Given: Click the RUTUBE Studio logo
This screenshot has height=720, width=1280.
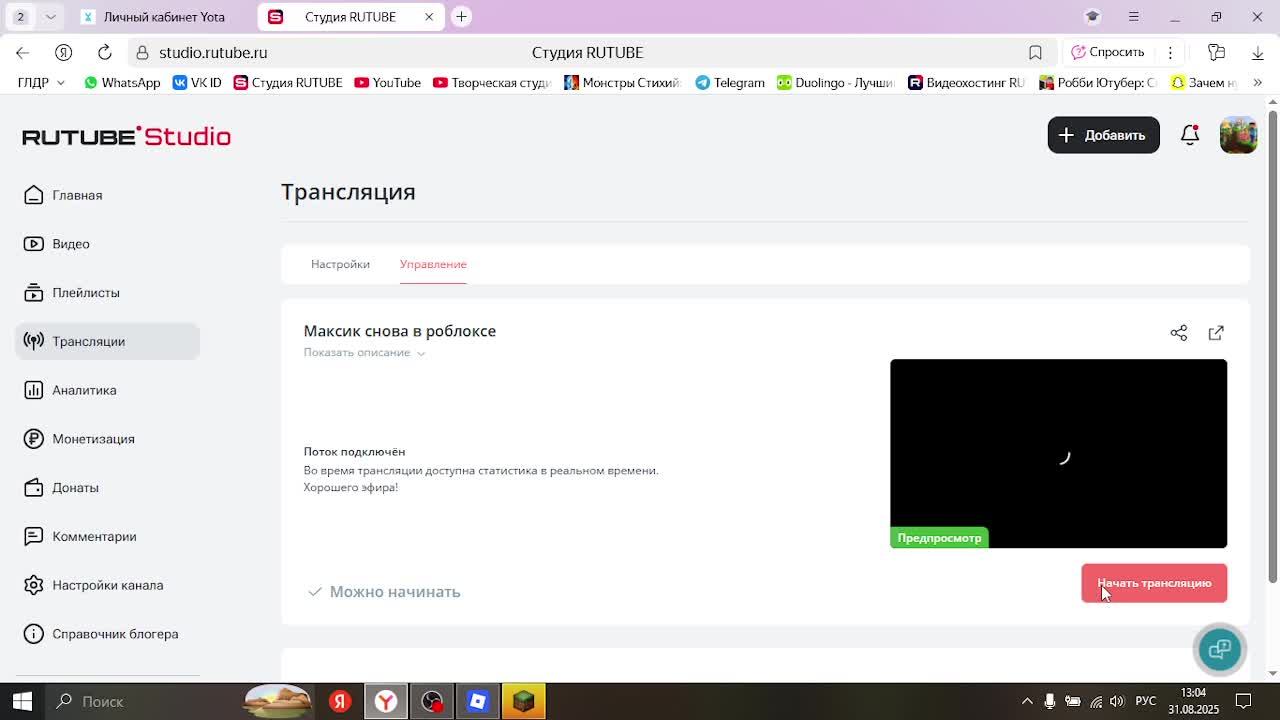Looking at the screenshot, I should [x=127, y=136].
